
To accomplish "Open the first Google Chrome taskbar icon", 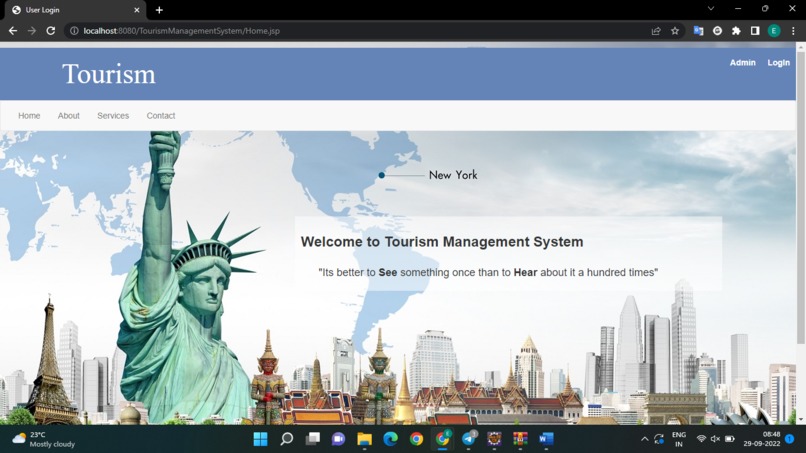I will (416, 439).
